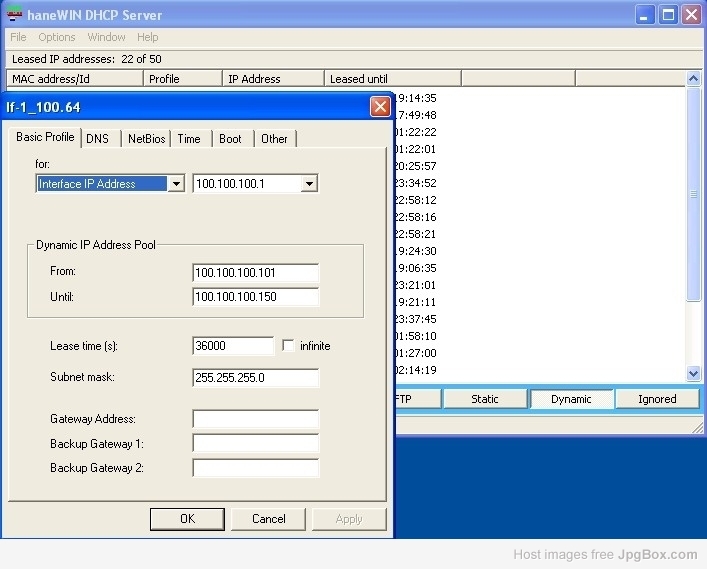Click the scroll down arrow of lease list
This screenshot has width=707, height=569.
[x=694, y=373]
